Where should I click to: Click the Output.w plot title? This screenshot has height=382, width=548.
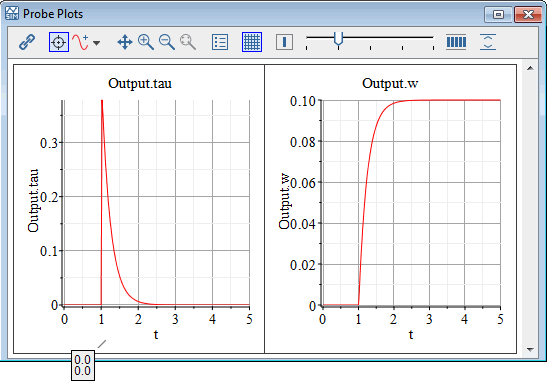390,84
